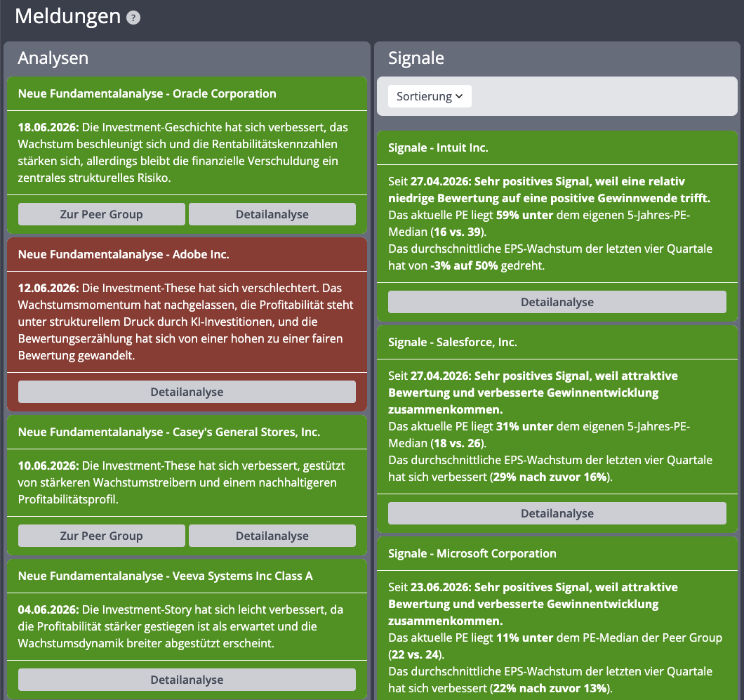744x700 pixels.
Task: Open Detailanalyse for Oracle Corporation
Action: click(272, 215)
